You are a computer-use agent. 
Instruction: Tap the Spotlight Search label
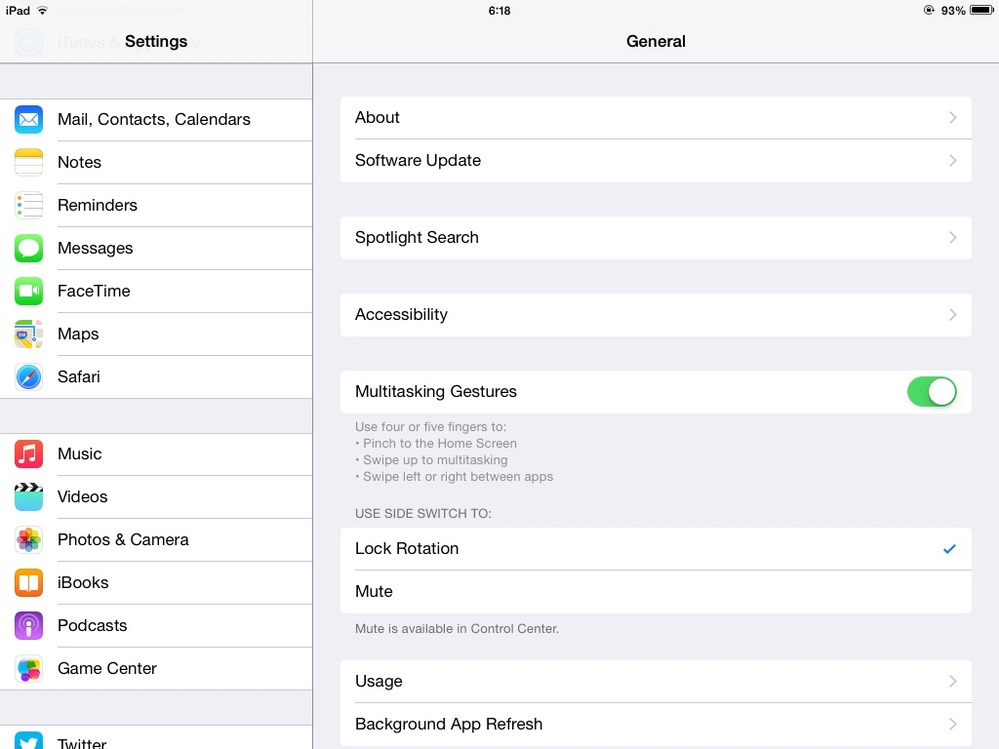[417, 238]
